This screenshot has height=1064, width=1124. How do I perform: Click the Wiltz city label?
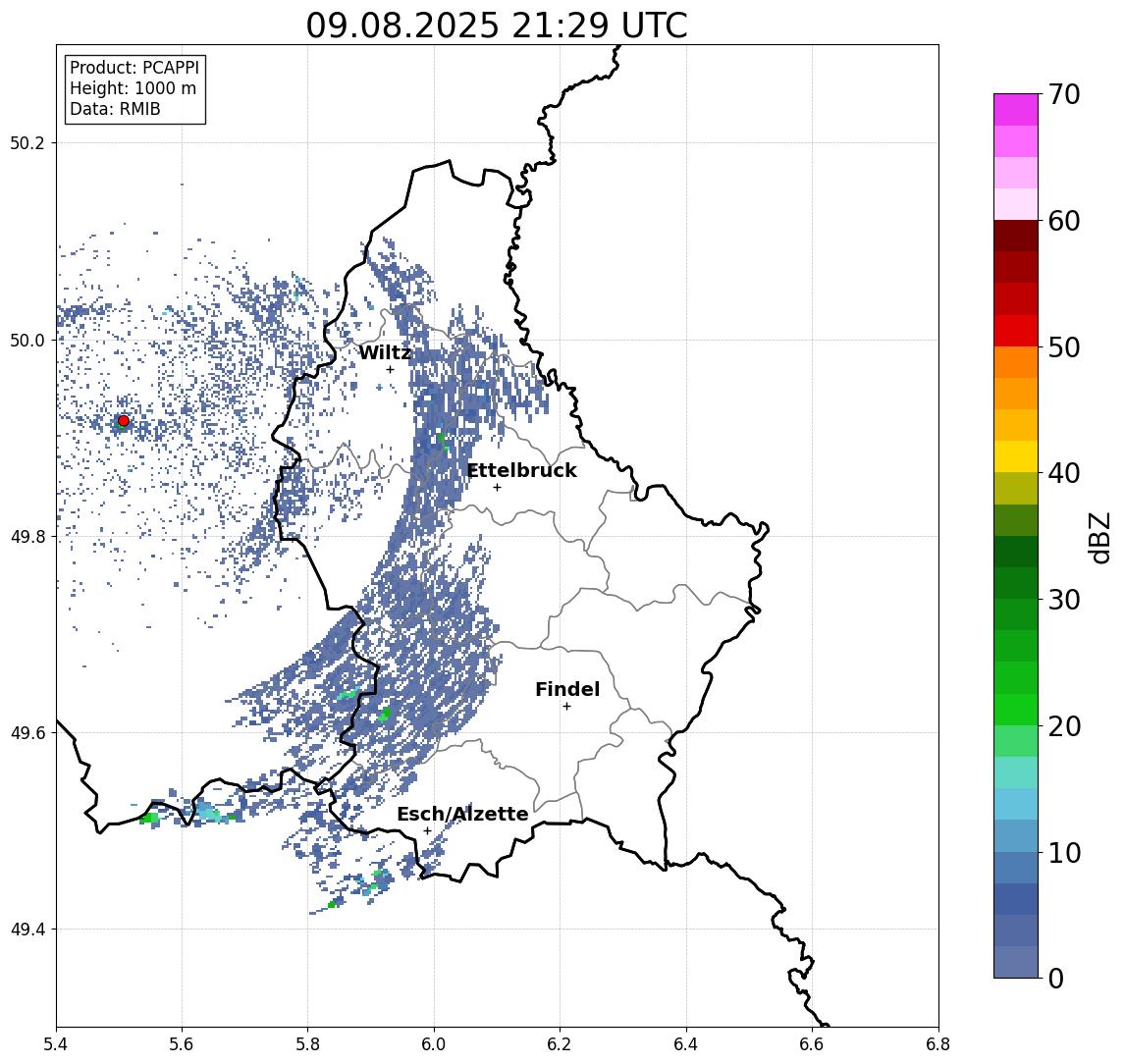pyautogui.click(x=385, y=352)
